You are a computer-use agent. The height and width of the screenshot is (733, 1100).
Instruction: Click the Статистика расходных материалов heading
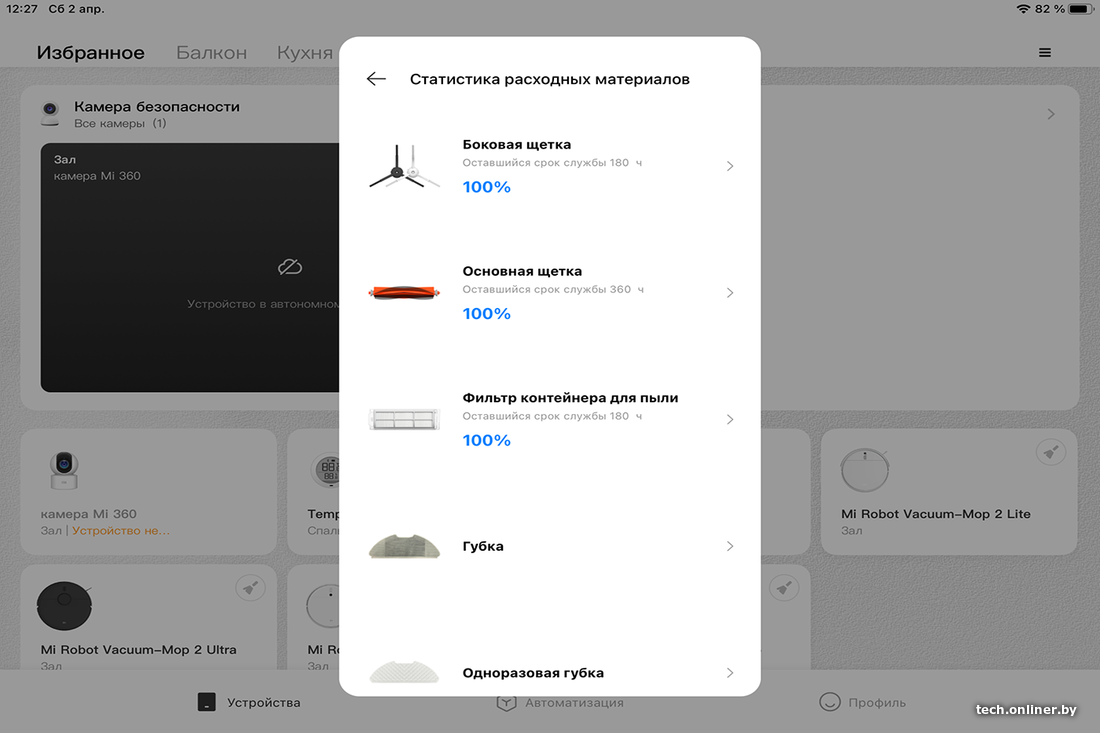[549, 79]
